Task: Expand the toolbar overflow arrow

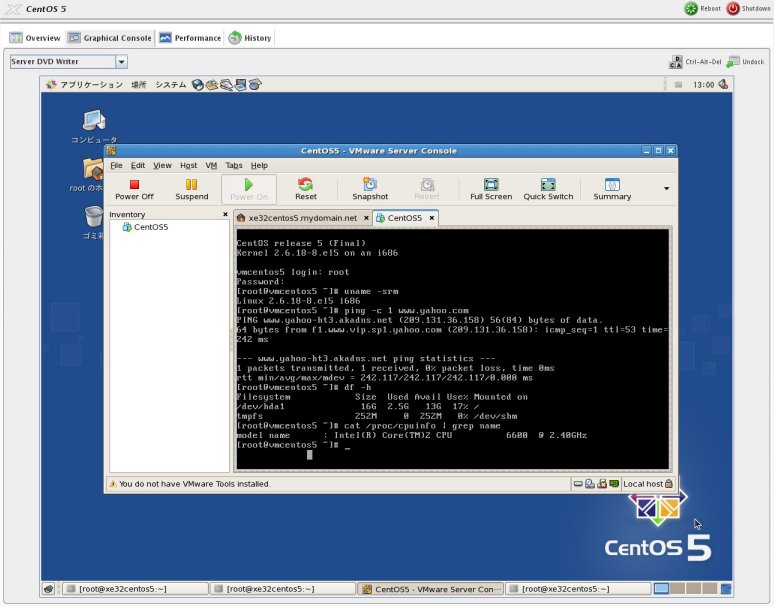Action: [x=666, y=189]
